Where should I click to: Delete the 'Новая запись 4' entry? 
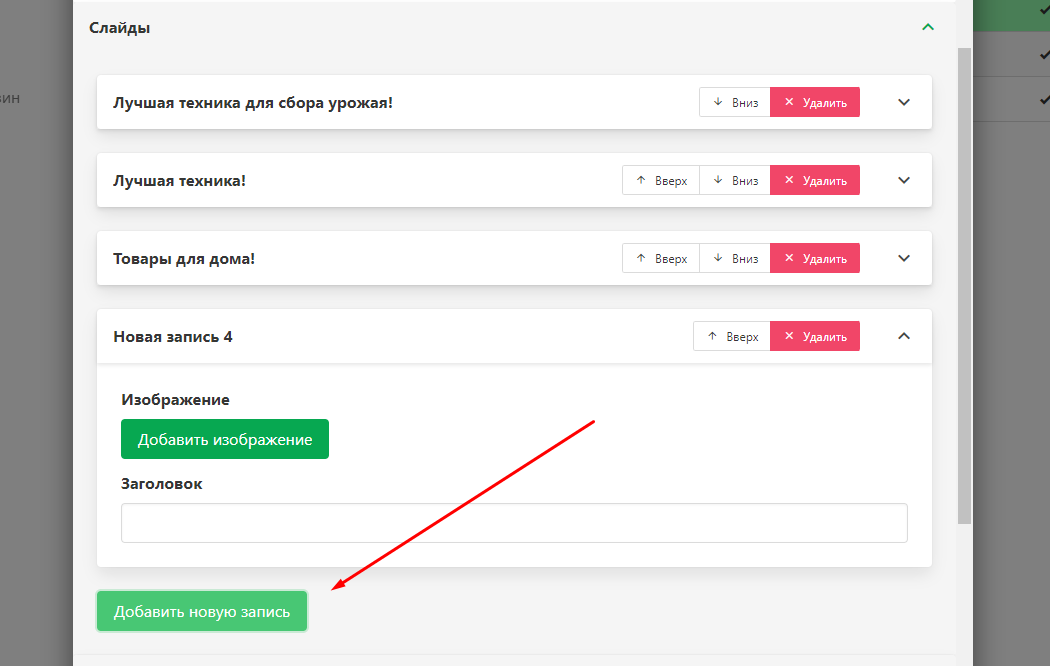815,336
